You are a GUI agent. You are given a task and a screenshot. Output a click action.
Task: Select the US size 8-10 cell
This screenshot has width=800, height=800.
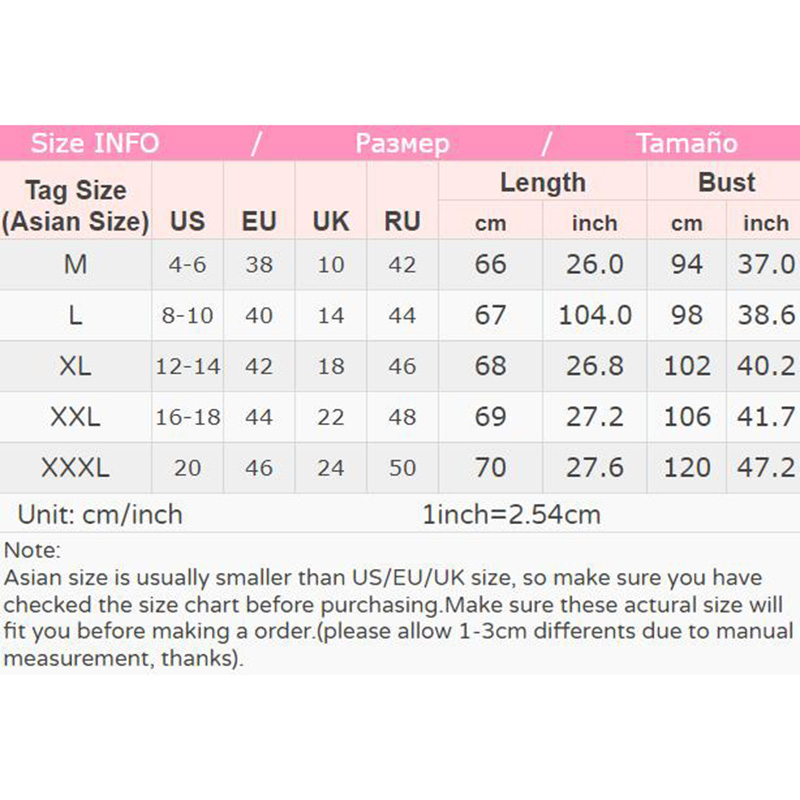tap(187, 315)
